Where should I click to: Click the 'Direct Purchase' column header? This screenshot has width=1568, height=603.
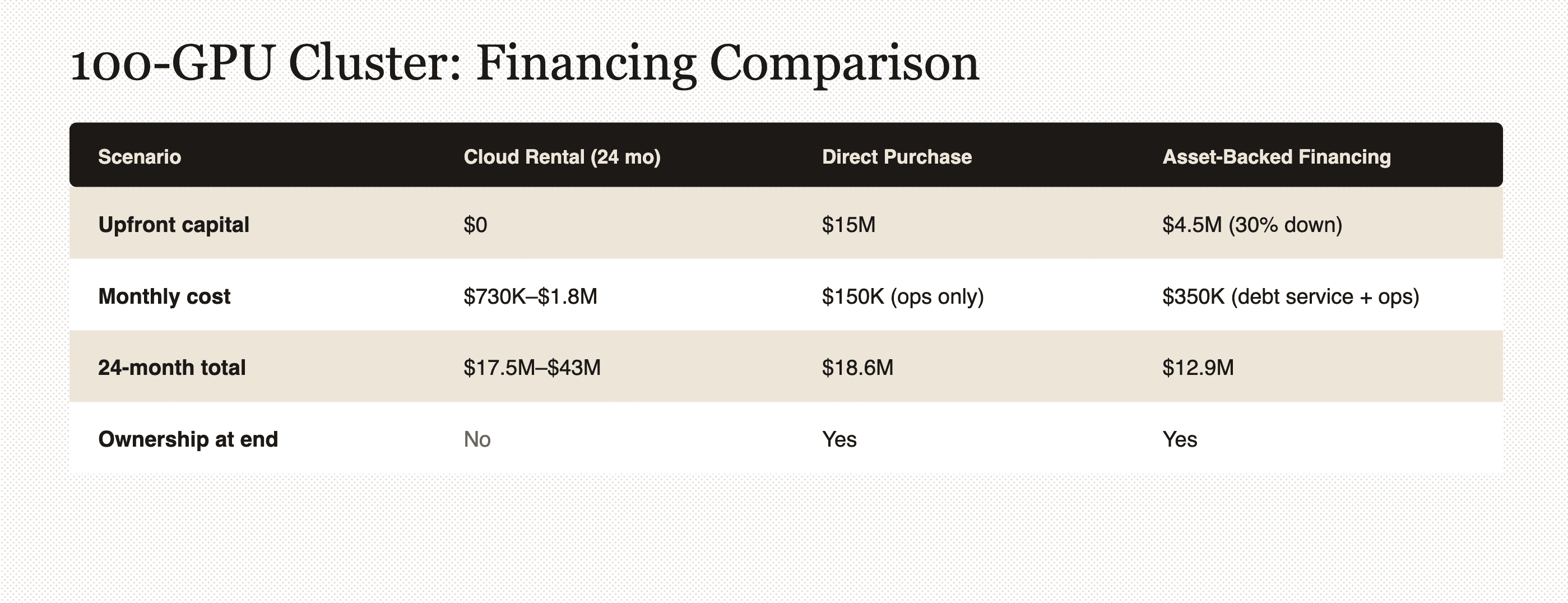pyautogui.click(x=897, y=157)
